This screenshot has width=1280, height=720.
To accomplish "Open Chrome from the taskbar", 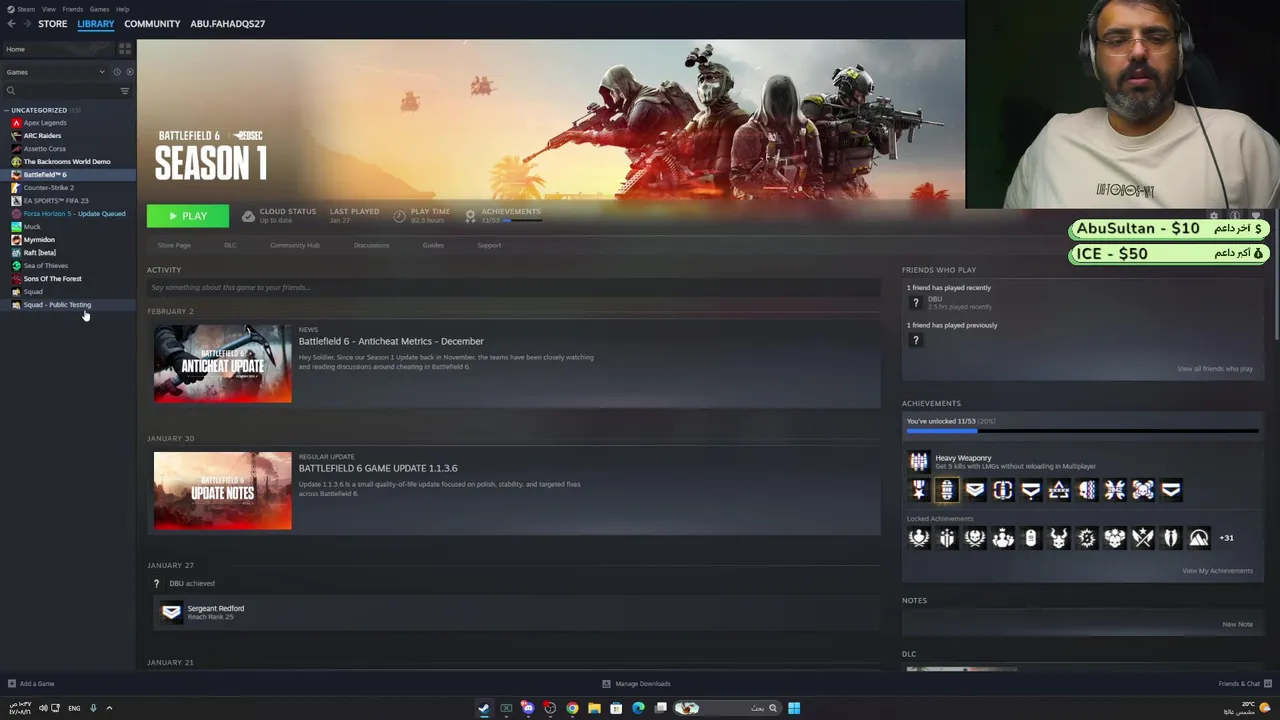I will click(x=572, y=708).
